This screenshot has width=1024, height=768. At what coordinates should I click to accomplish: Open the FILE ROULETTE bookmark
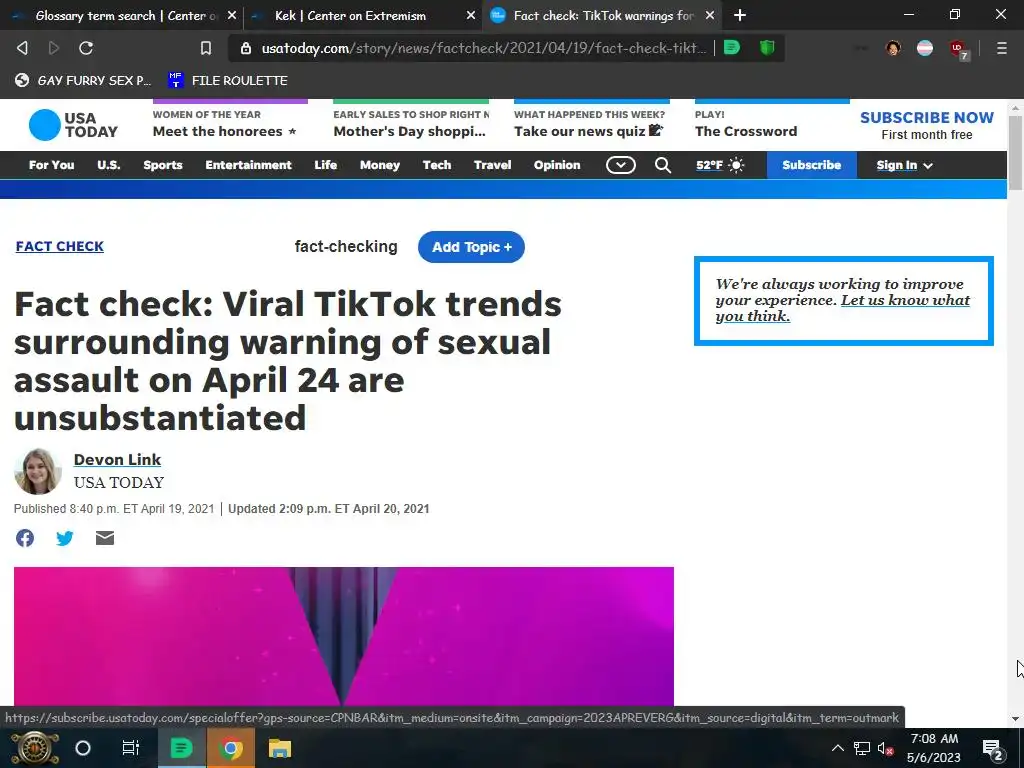pos(228,80)
